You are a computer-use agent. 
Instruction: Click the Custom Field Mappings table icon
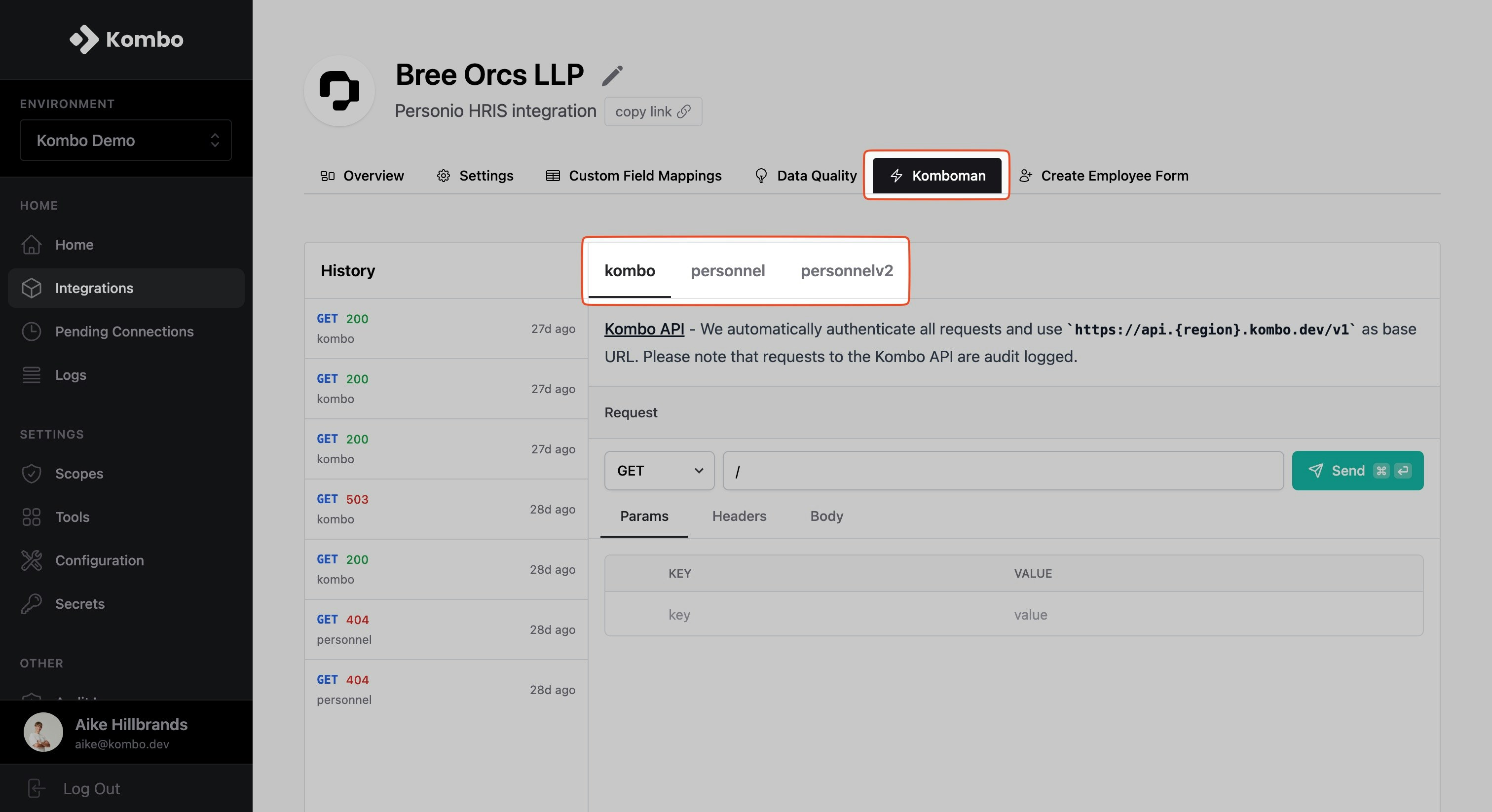click(x=553, y=176)
